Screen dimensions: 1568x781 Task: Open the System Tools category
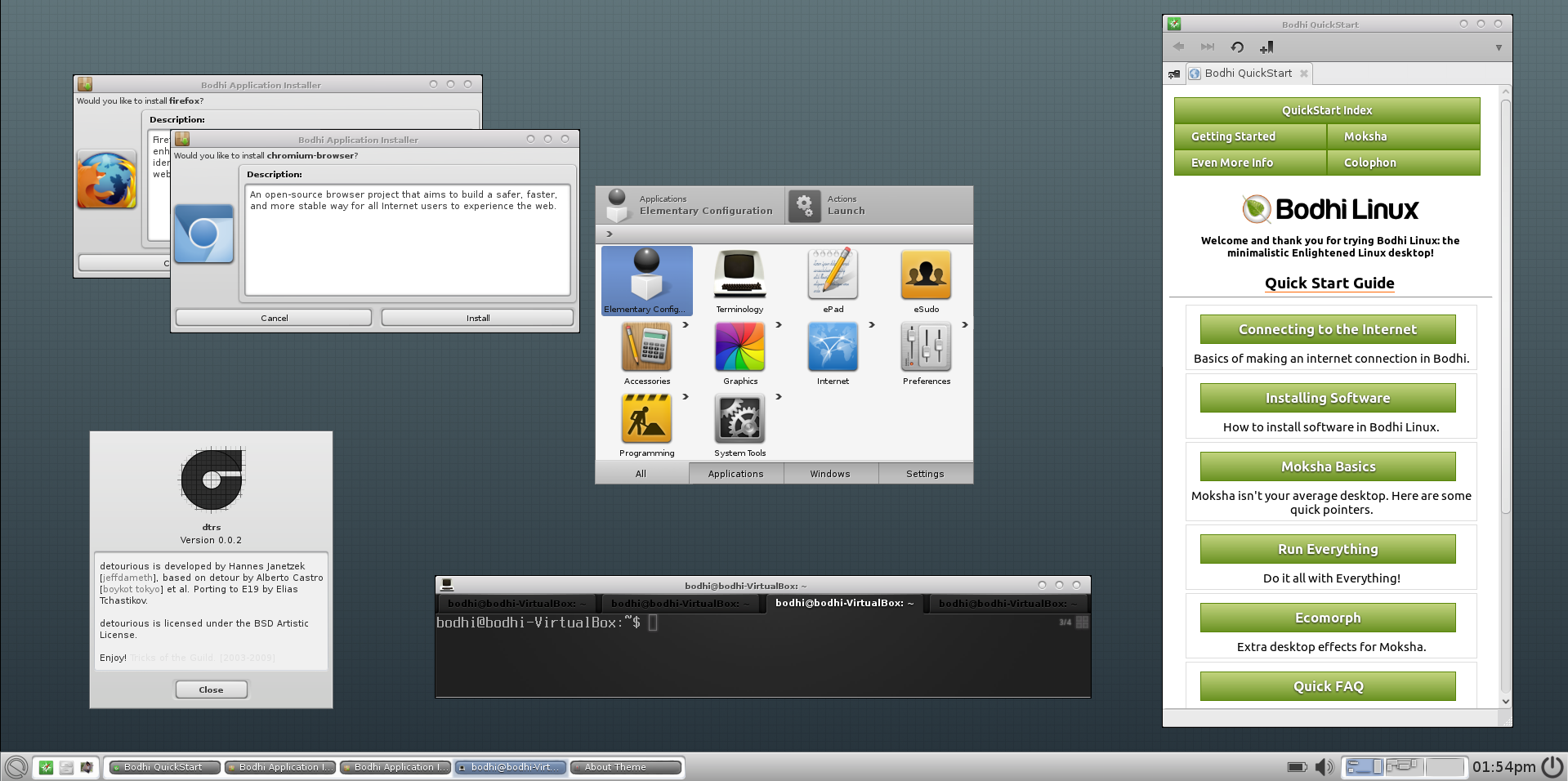coord(739,425)
